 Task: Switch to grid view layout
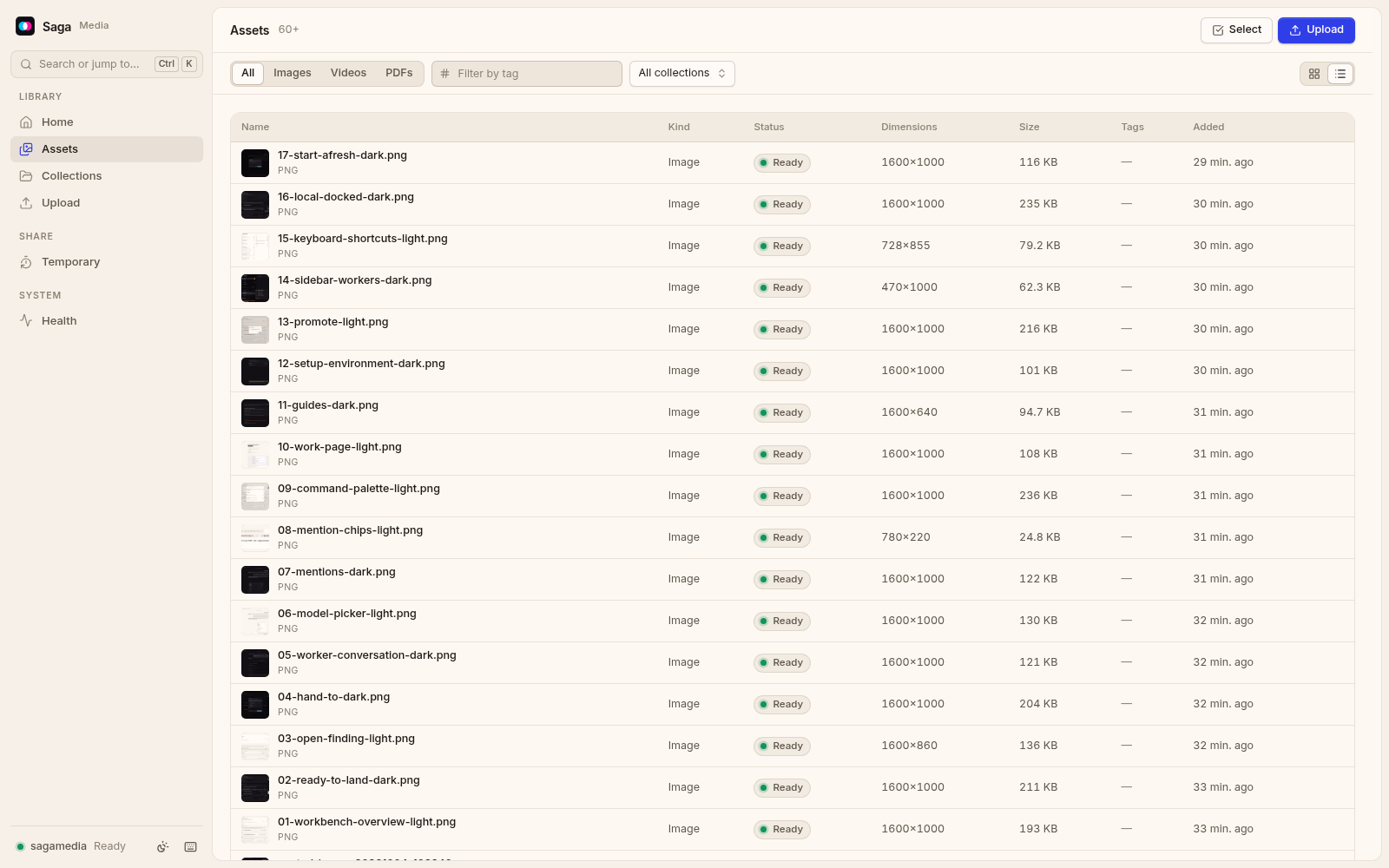(1314, 74)
